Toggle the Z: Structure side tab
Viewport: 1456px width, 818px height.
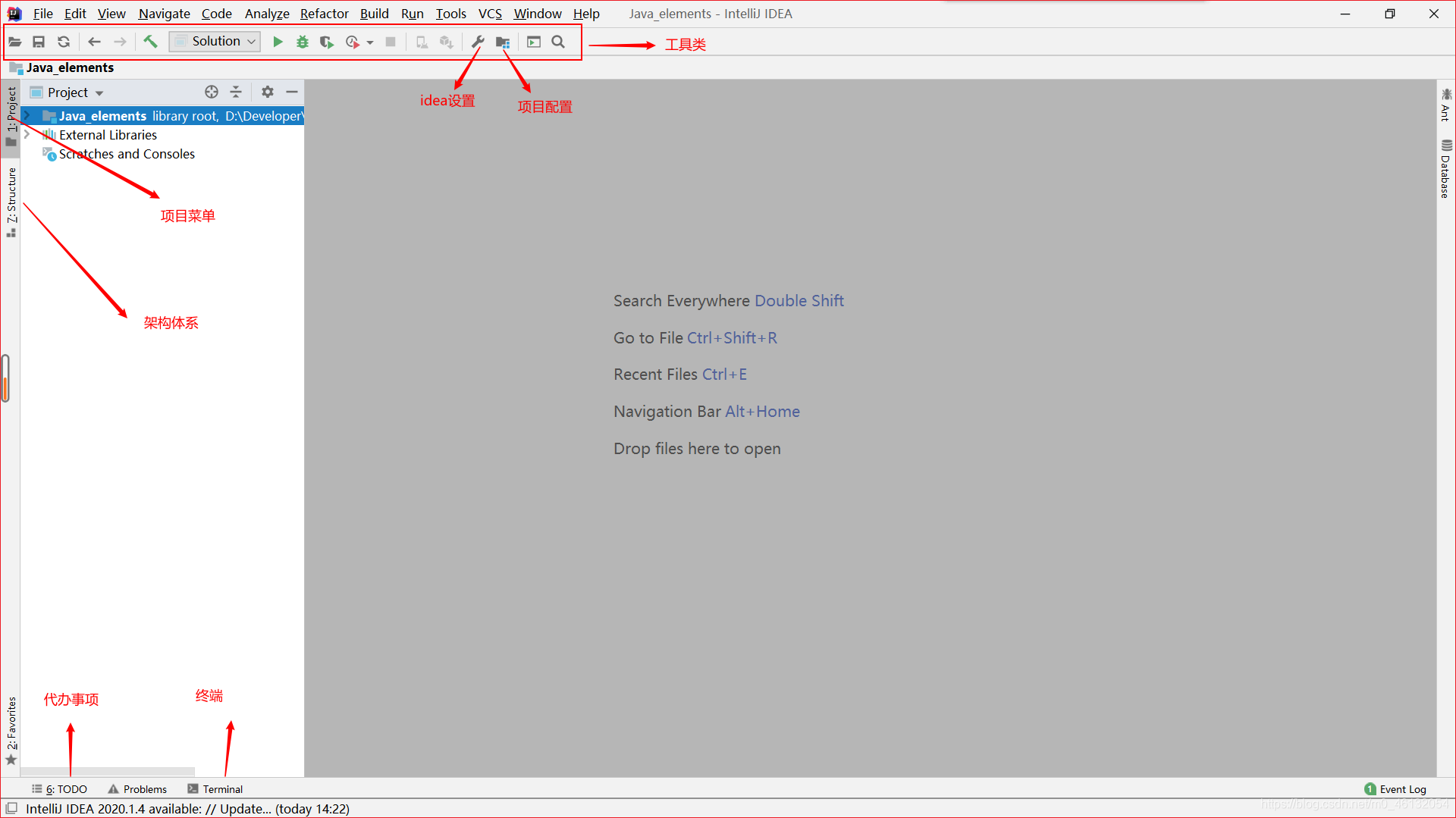pos(11,202)
